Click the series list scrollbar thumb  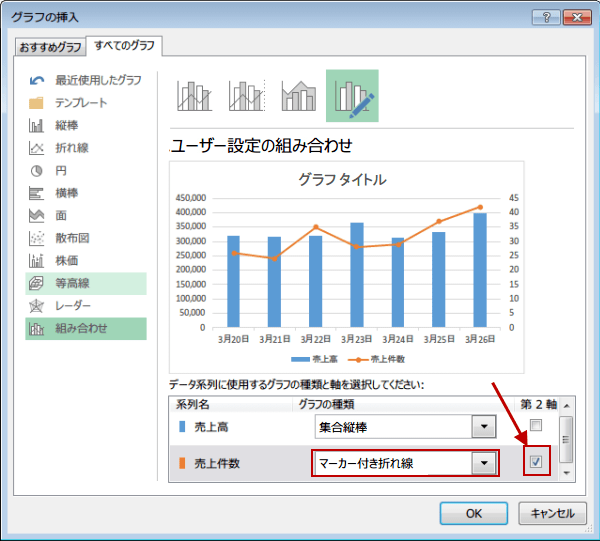coord(566,439)
